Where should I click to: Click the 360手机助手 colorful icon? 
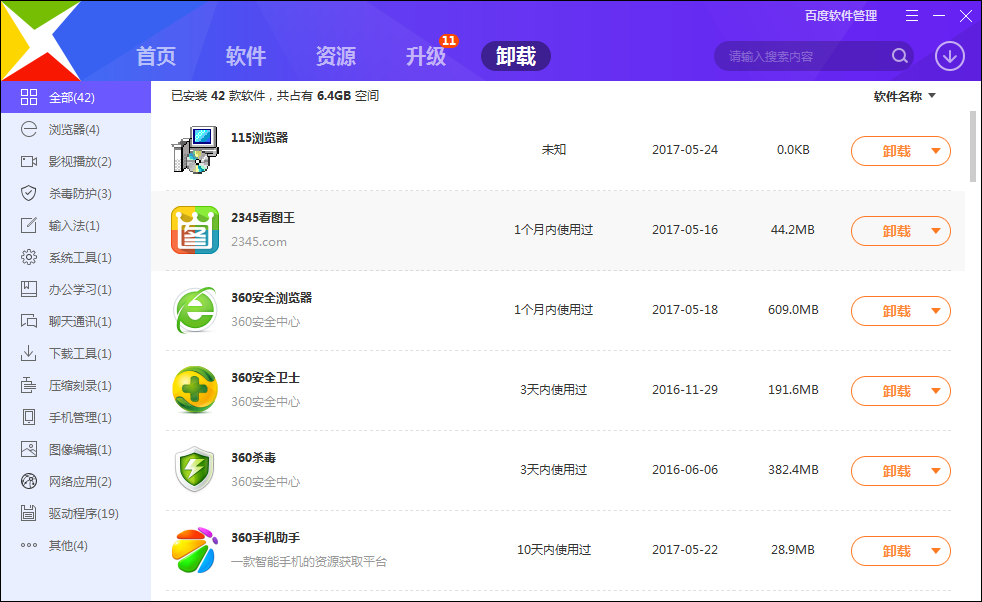click(195, 550)
